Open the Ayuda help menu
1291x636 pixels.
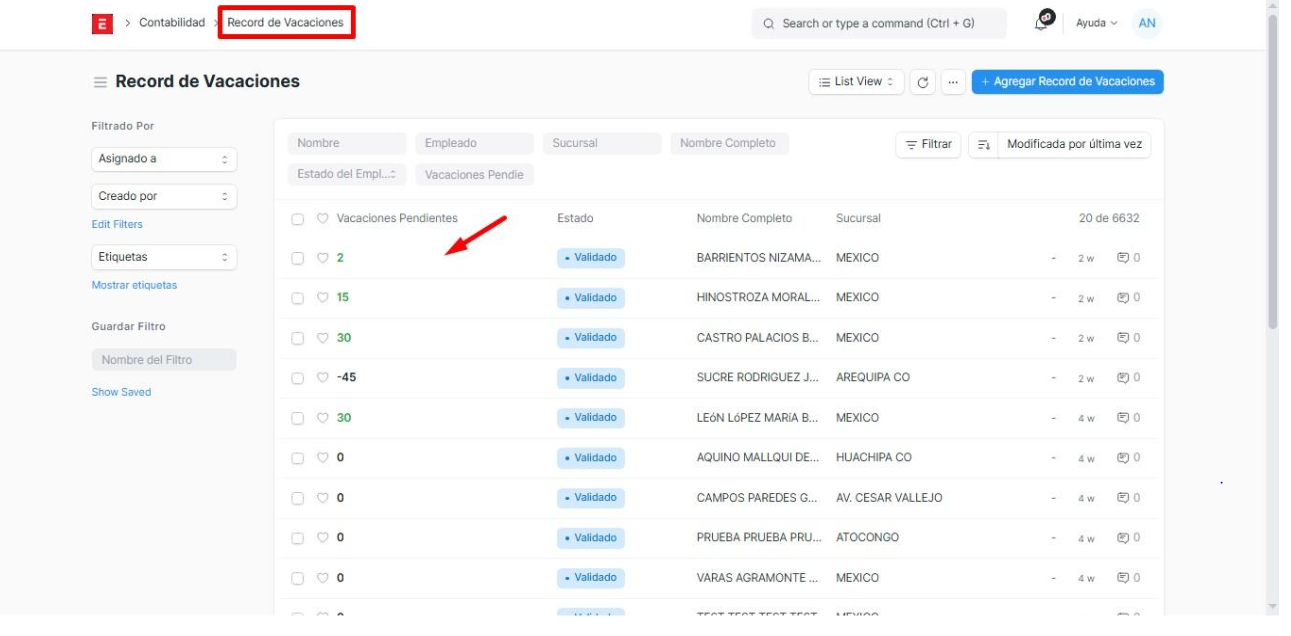[1096, 23]
